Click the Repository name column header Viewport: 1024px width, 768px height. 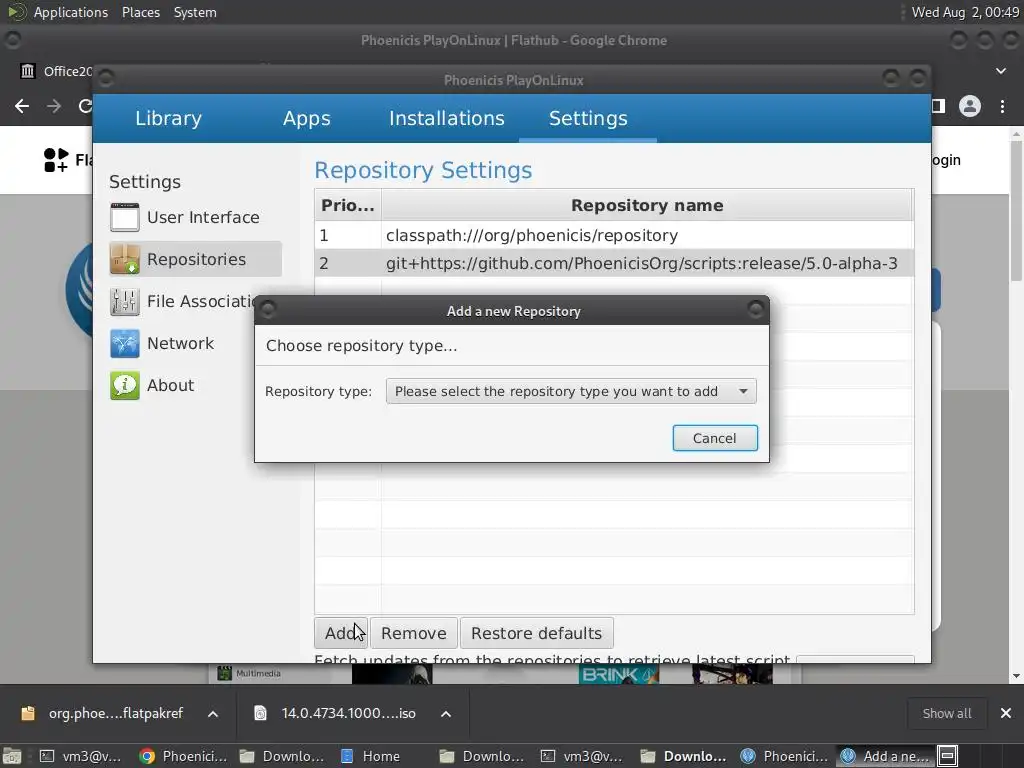tap(647, 205)
